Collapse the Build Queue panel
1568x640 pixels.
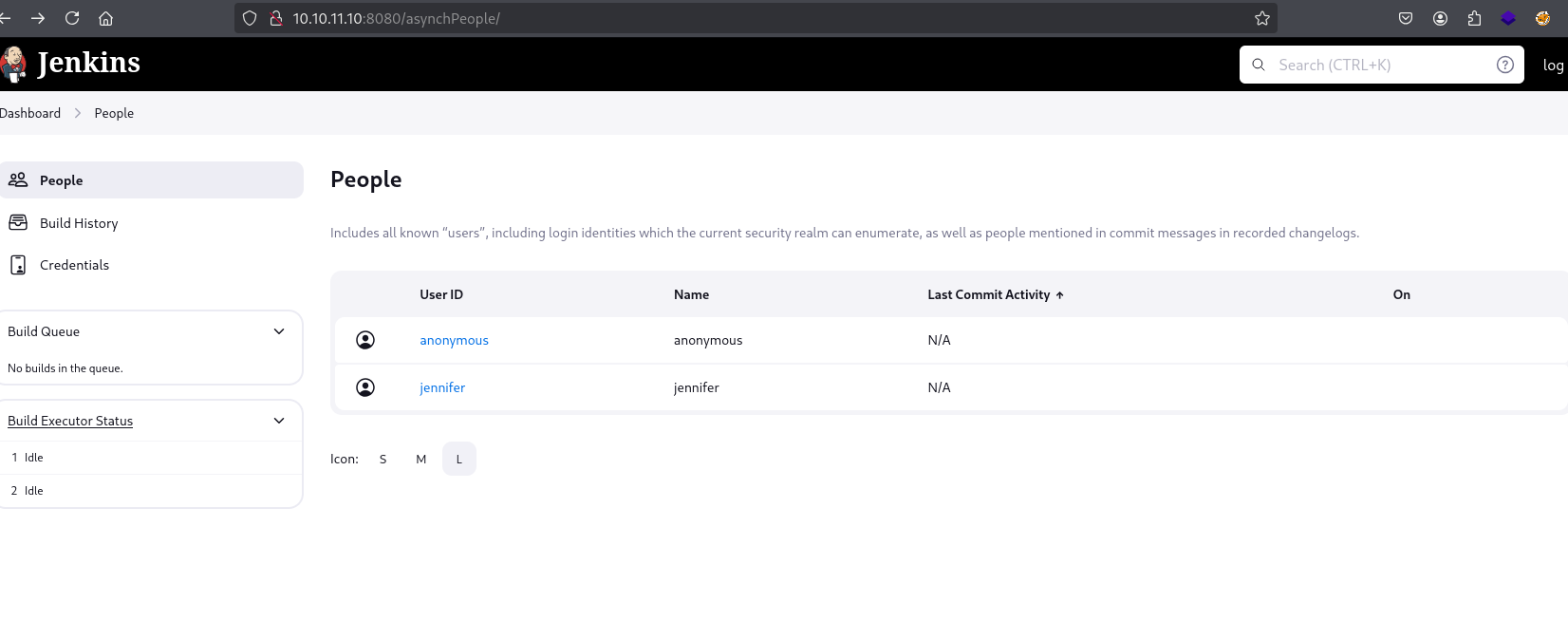coord(279,331)
